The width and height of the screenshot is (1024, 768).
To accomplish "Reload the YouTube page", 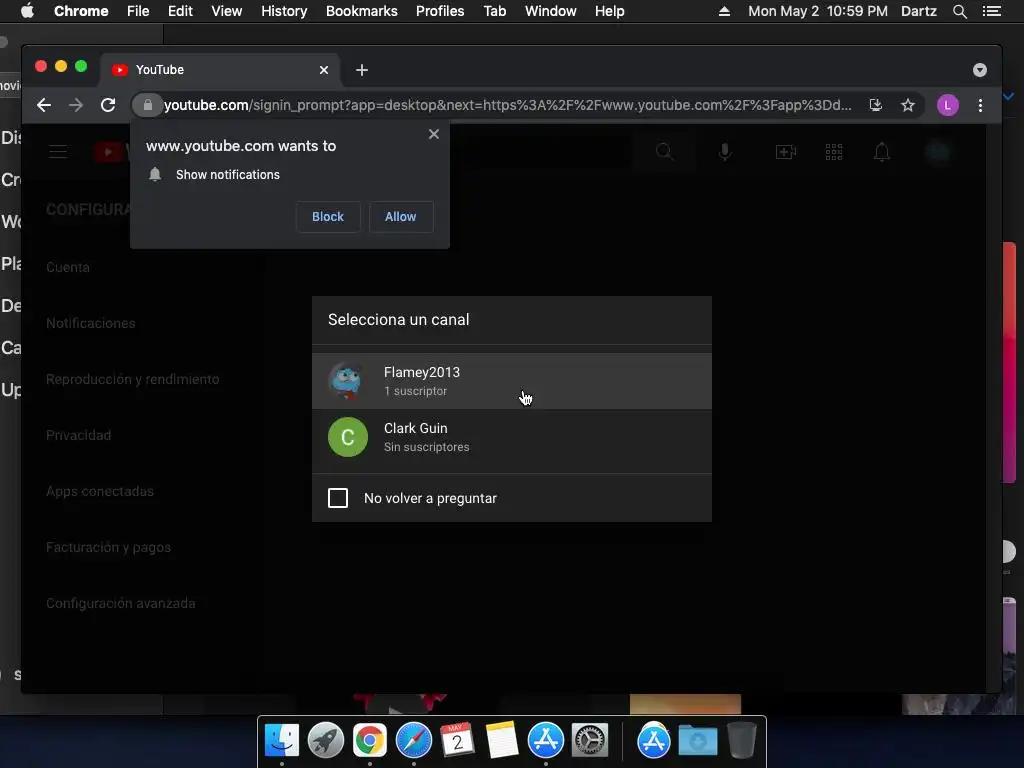I will click(108, 105).
